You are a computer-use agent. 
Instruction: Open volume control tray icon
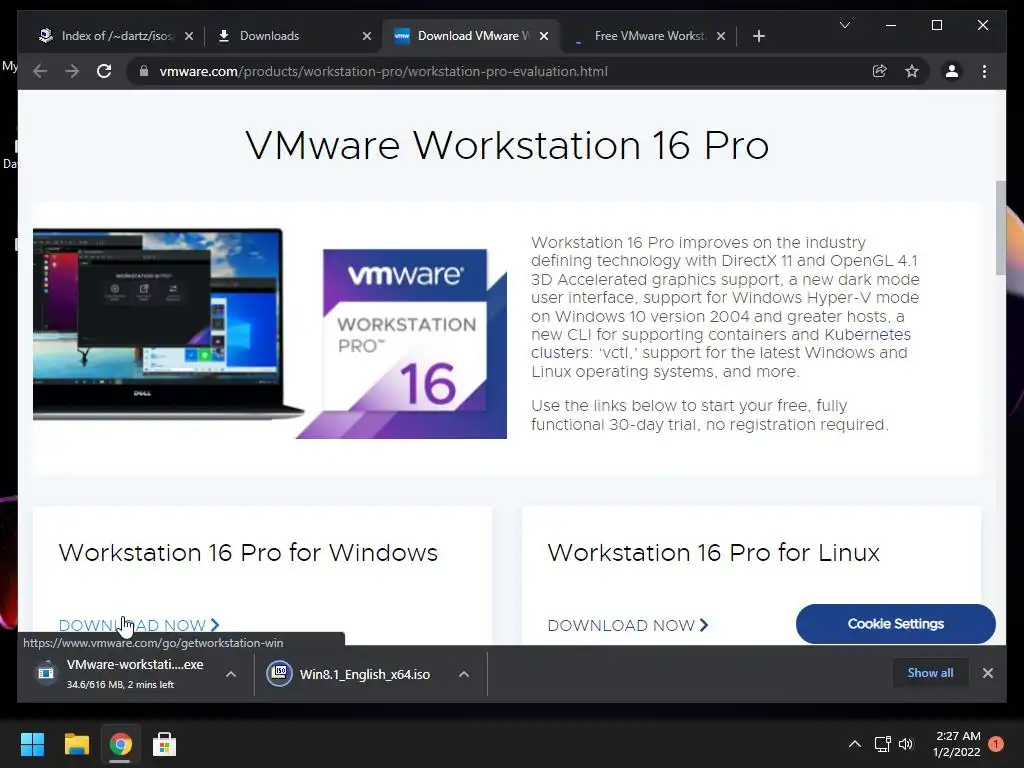(905, 744)
